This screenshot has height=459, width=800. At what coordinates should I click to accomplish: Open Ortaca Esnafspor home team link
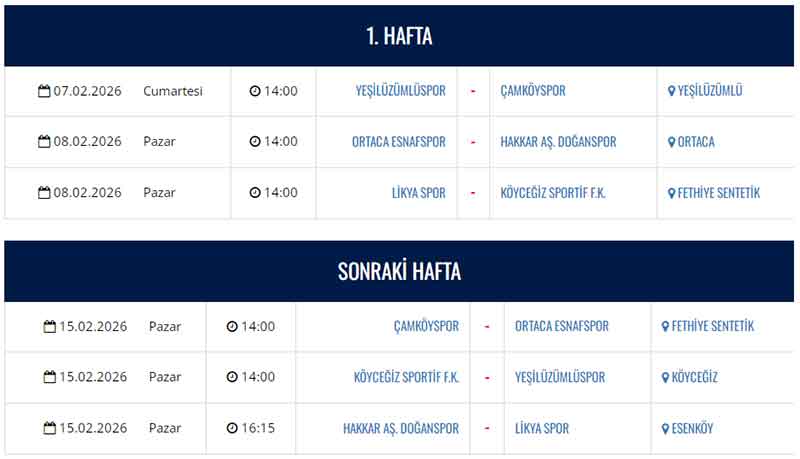click(399, 142)
